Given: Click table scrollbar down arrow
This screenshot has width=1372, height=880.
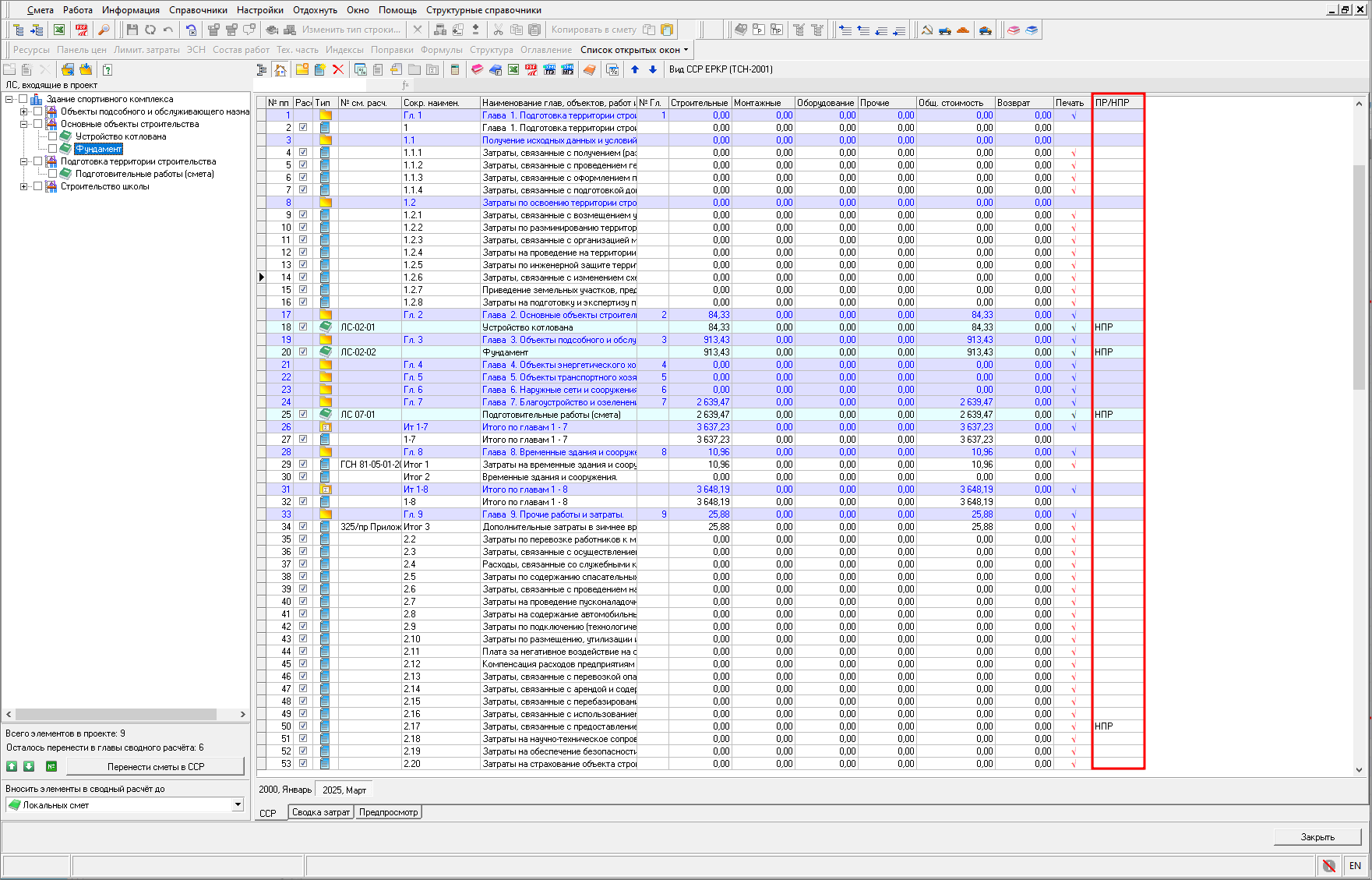Looking at the screenshot, I should [x=1360, y=769].
